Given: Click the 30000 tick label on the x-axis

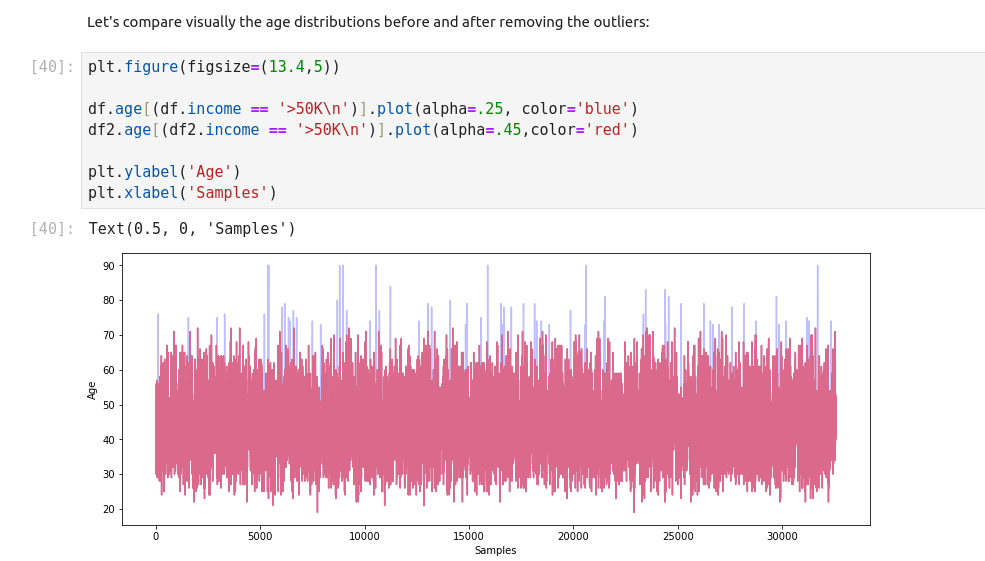Looking at the screenshot, I should [x=781, y=536].
